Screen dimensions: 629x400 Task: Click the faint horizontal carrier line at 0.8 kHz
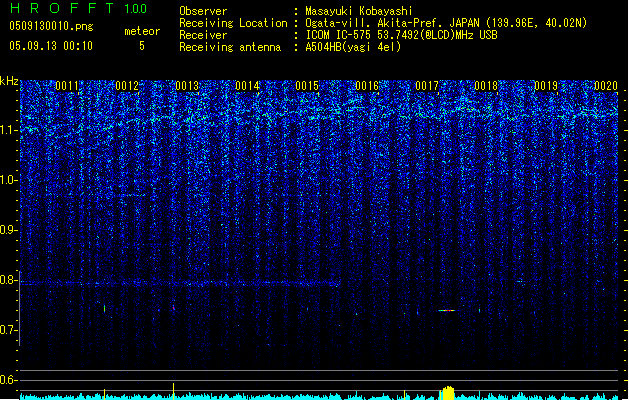pos(180,283)
